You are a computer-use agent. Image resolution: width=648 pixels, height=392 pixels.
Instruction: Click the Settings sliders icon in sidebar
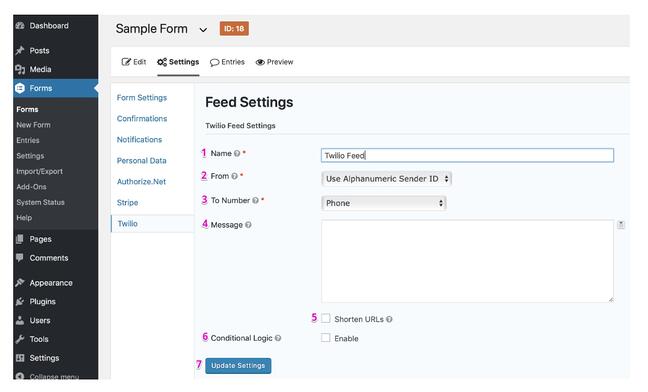(x=20, y=358)
